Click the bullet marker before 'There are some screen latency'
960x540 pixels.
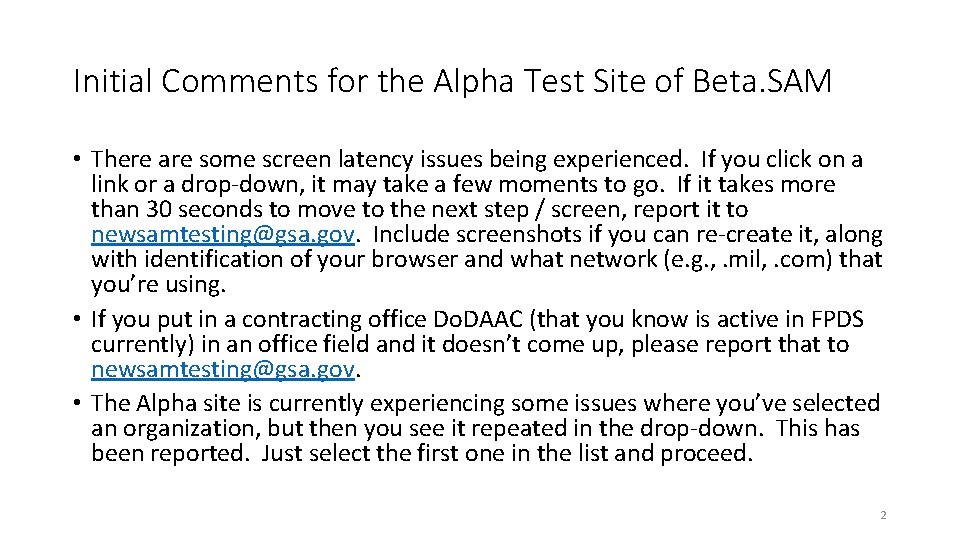click(x=77, y=159)
